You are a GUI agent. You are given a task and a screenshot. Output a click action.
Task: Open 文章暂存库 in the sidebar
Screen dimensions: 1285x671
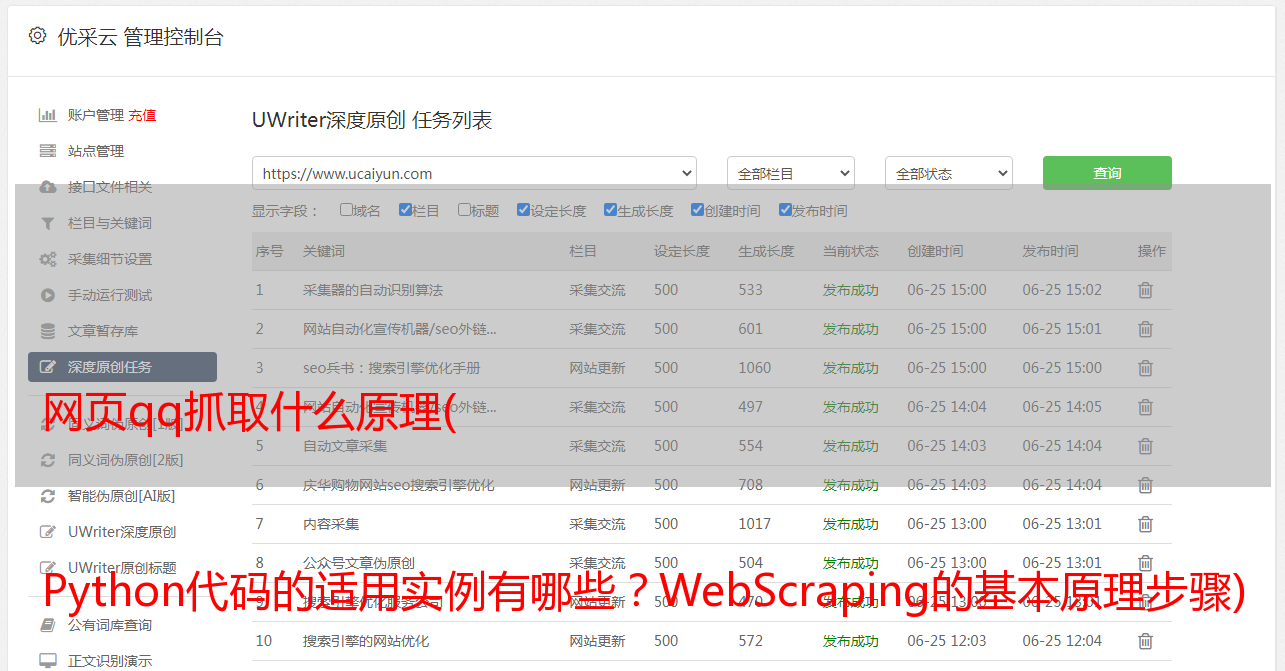pos(103,331)
